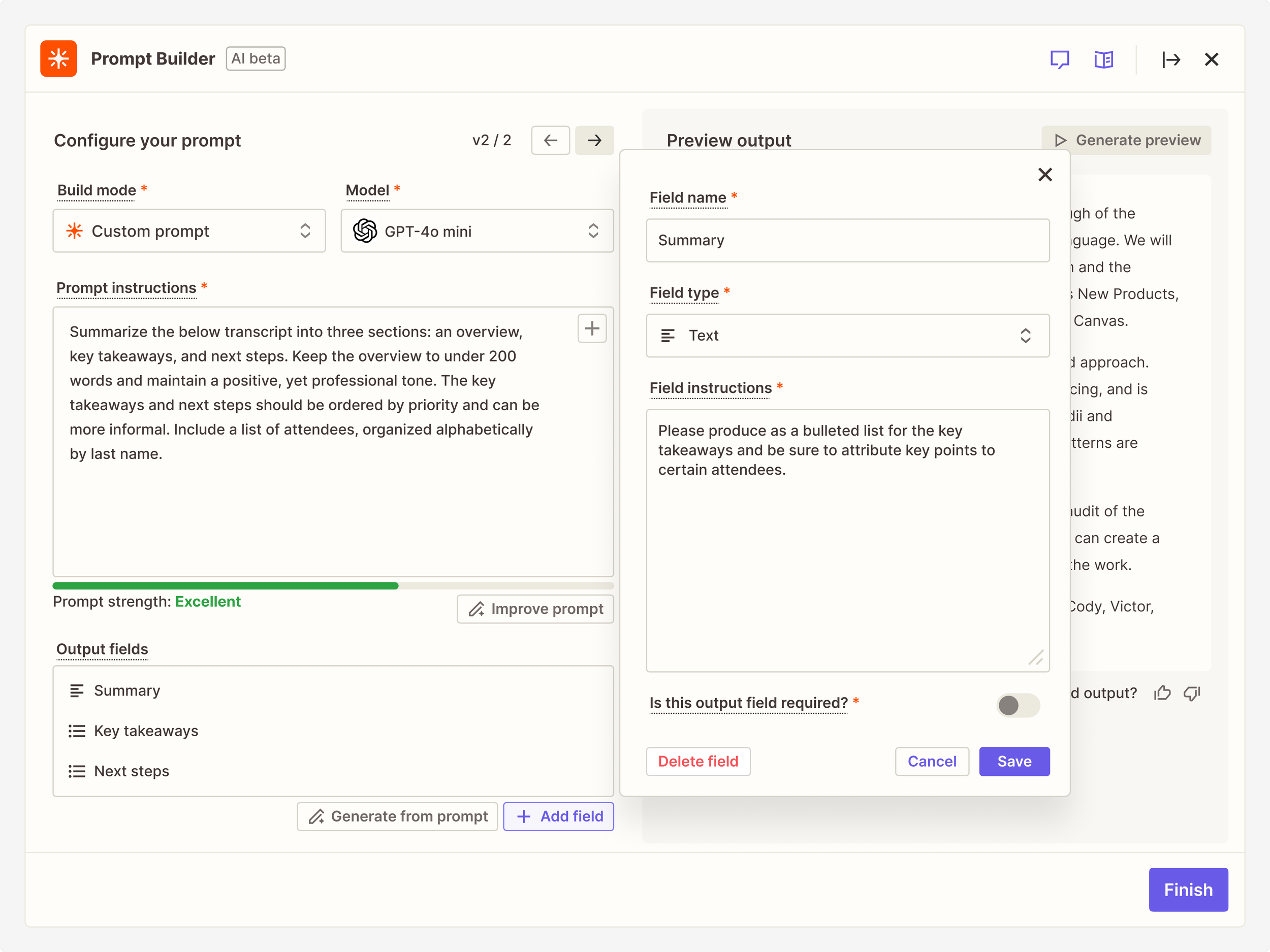The height and width of the screenshot is (952, 1270).
Task: Go to next prompt version arrow
Action: 594,141
